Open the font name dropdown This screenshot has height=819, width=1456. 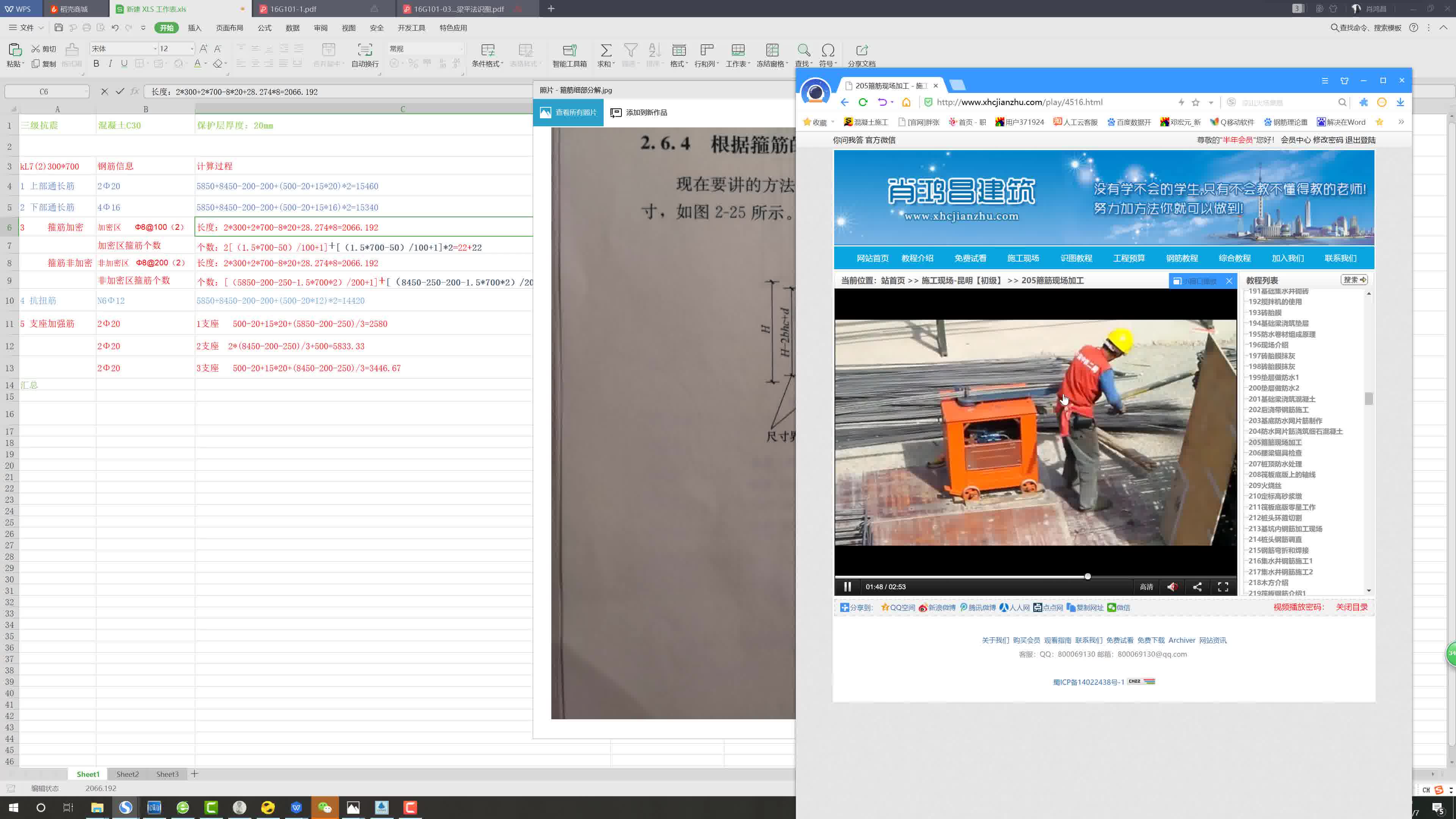coord(155,49)
